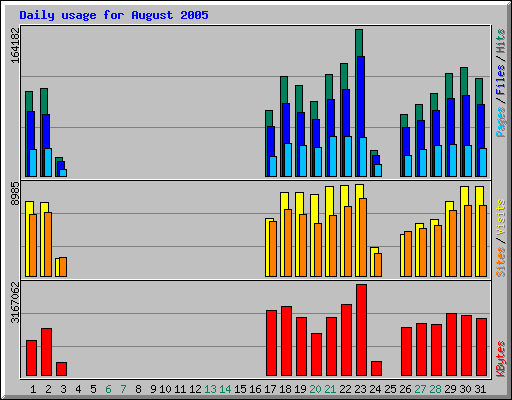Click the yellow Visits legend label

501,218
